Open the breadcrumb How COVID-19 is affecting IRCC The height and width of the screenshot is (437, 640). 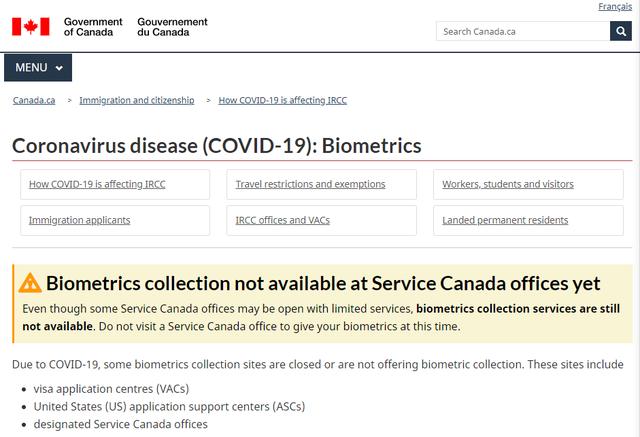click(282, 100)
